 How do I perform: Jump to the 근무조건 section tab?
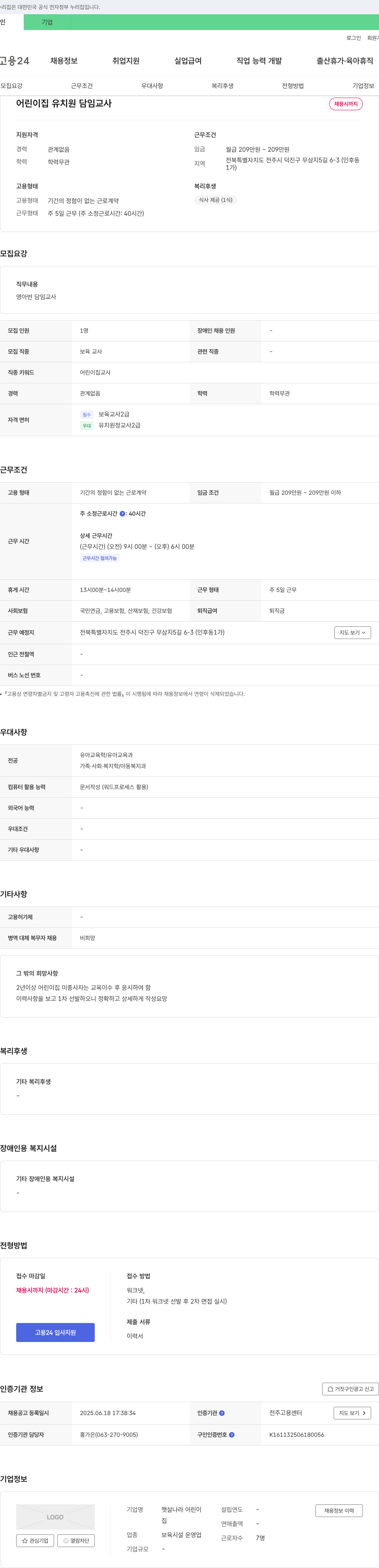81,86
